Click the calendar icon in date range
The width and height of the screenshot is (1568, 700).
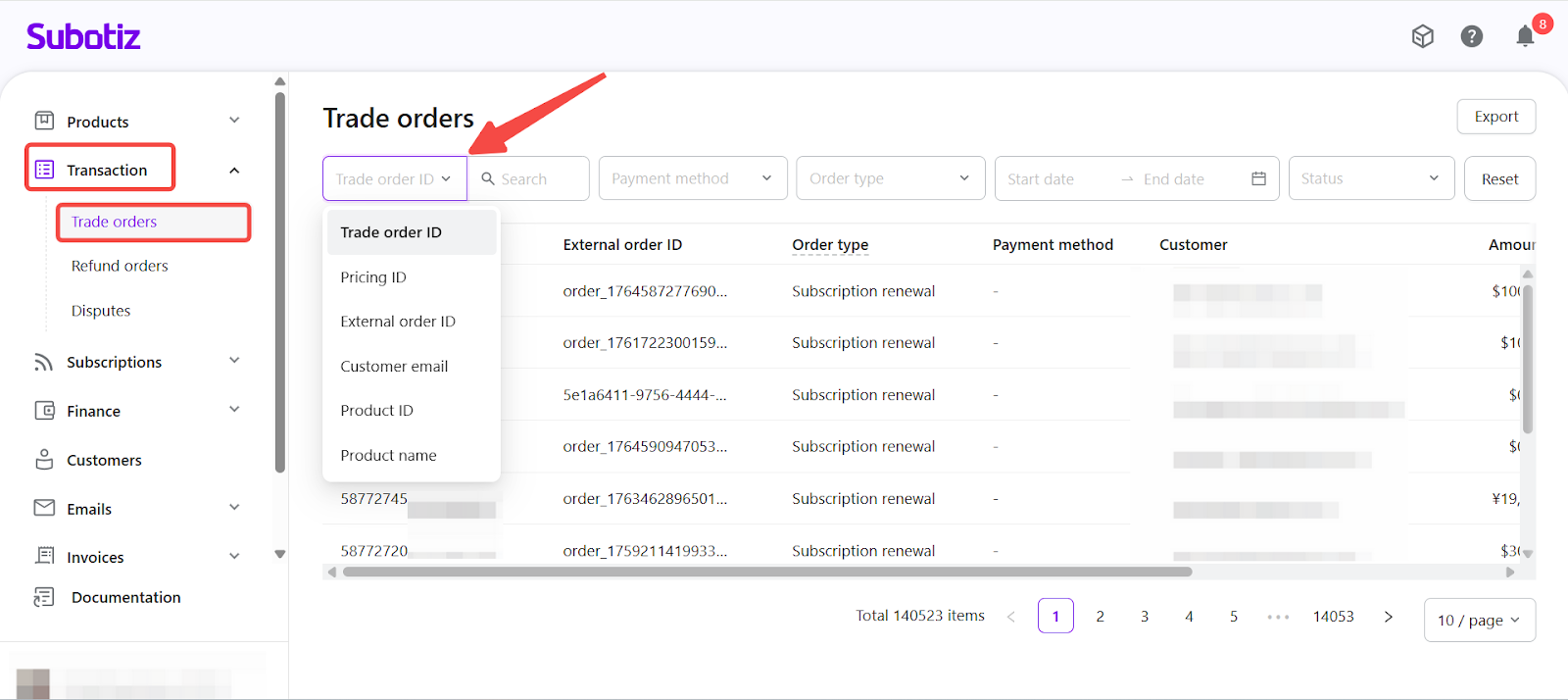coord(1258,178)
